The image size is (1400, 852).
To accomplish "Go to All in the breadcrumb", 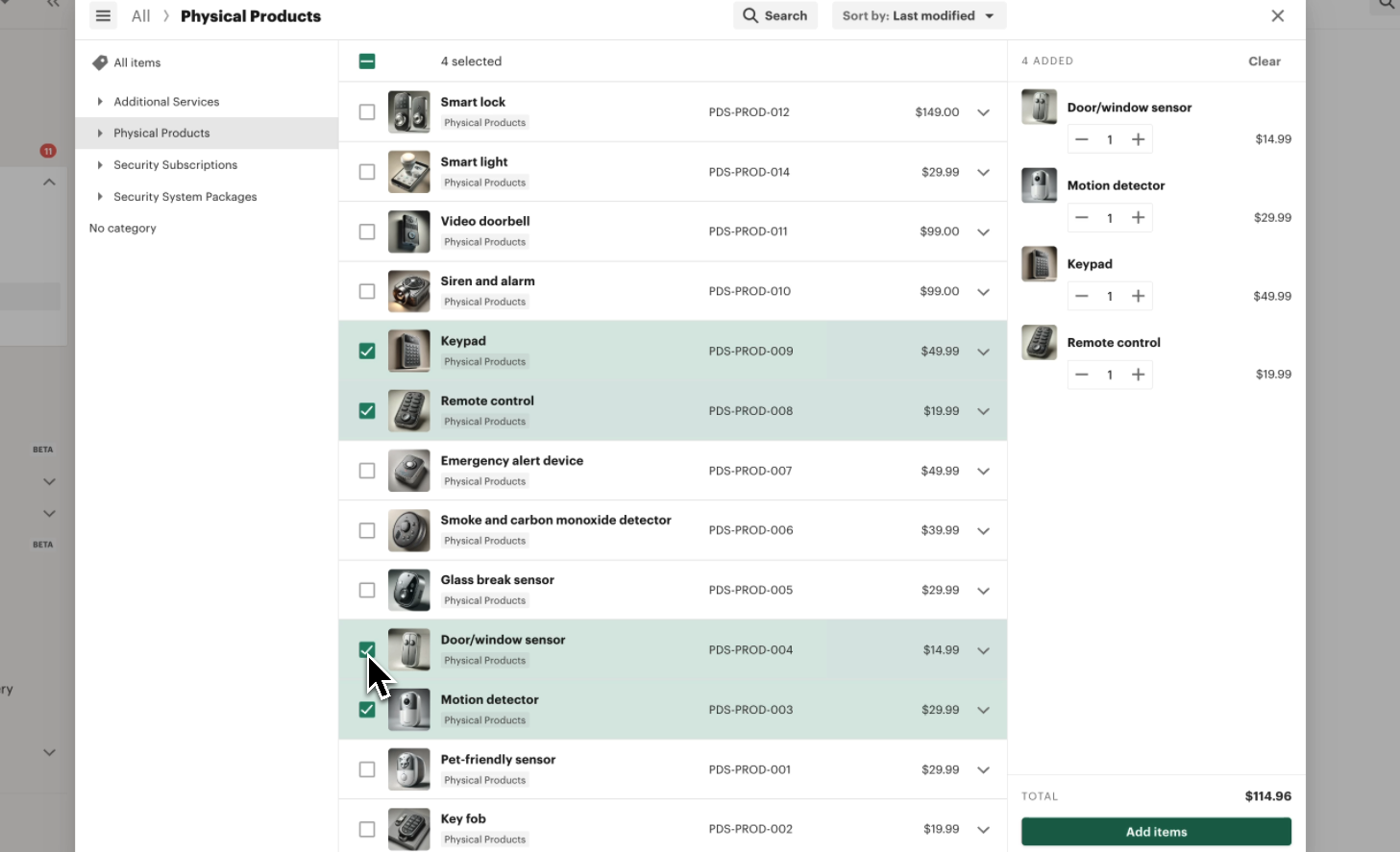I will click(140, 16).
